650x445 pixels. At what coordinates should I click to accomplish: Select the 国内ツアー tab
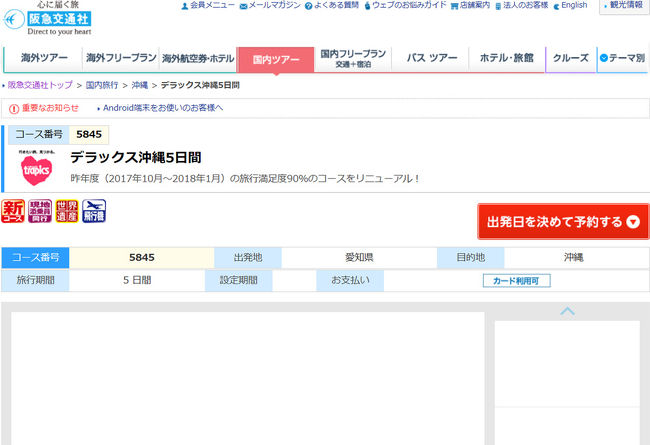coord(276,60)
